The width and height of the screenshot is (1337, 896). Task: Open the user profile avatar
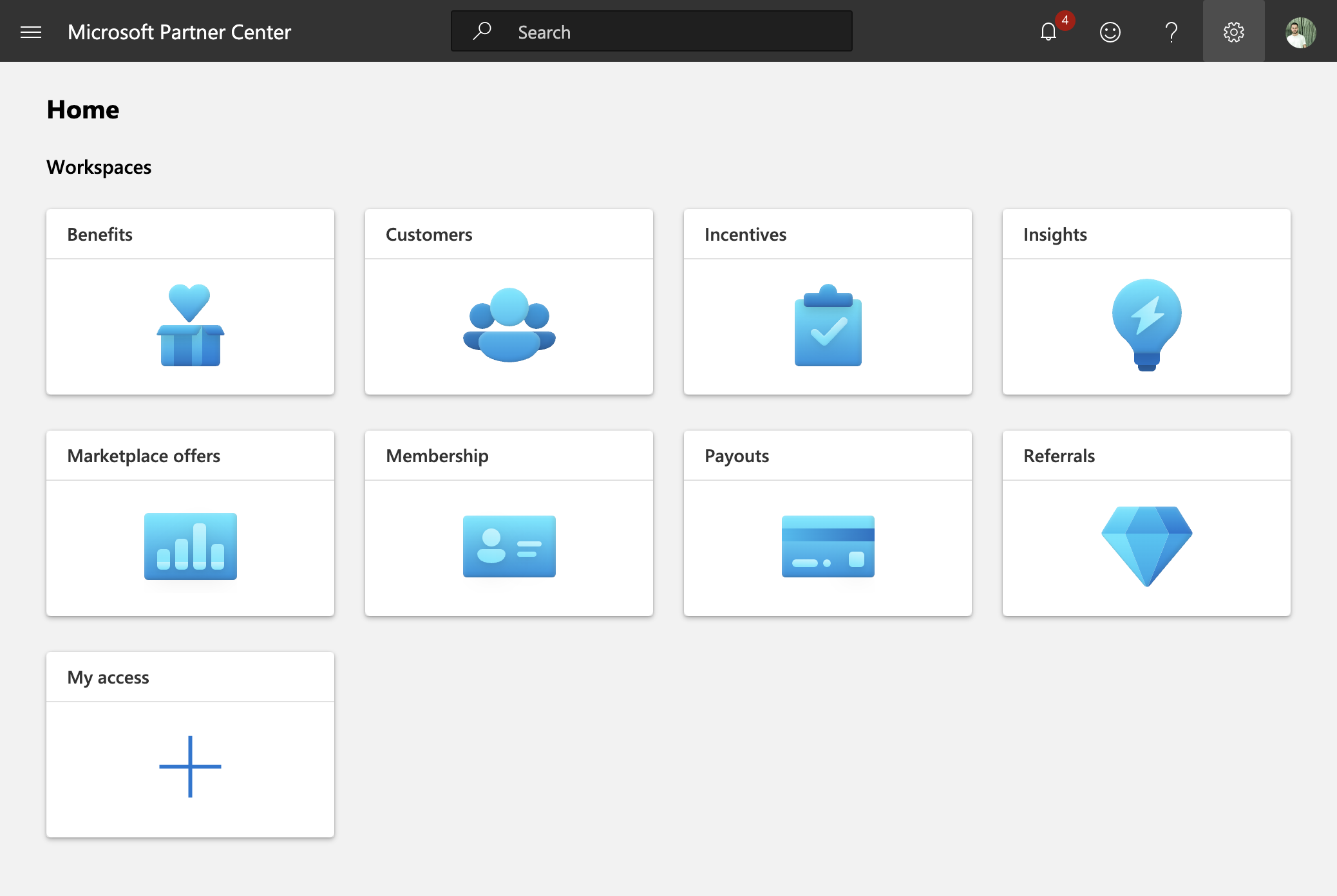point(1301,32)
